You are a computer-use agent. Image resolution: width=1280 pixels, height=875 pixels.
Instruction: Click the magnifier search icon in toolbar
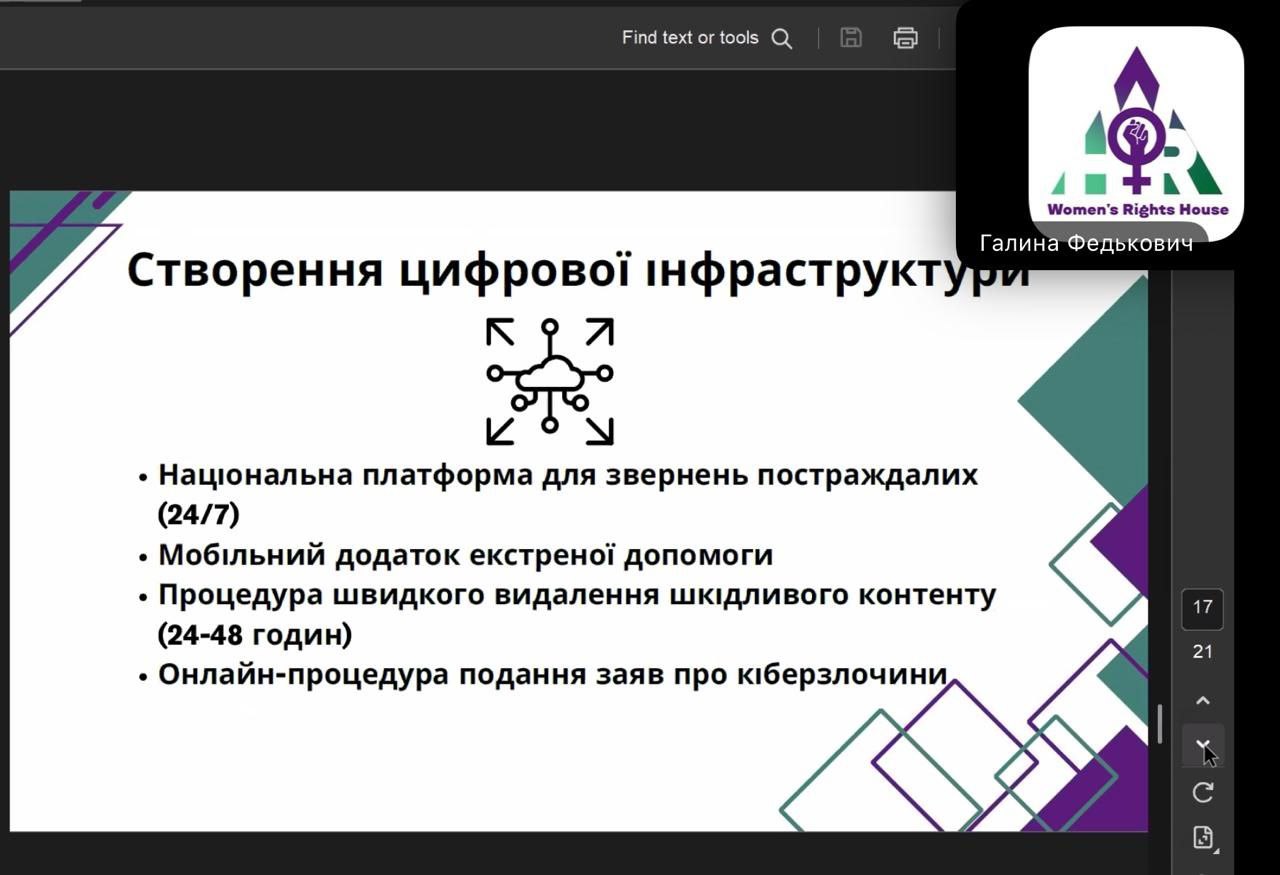[782, 39]
